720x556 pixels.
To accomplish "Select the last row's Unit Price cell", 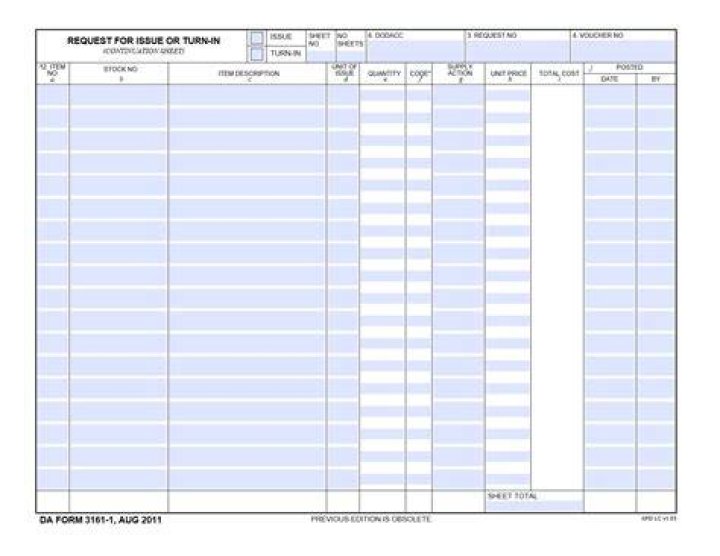I will coord(508,479).
